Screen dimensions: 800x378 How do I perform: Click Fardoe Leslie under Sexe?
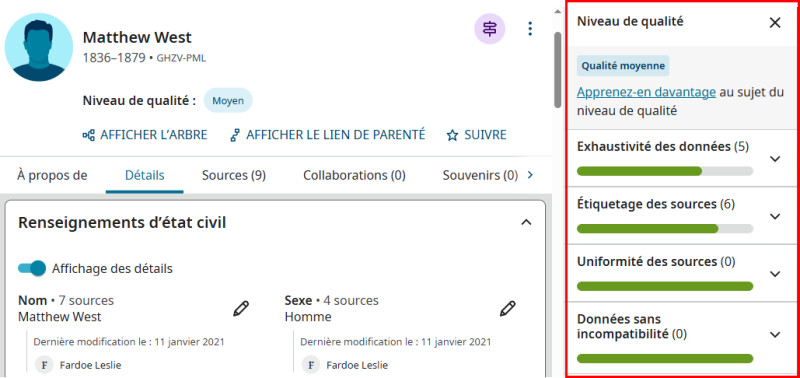click(357, 365)
